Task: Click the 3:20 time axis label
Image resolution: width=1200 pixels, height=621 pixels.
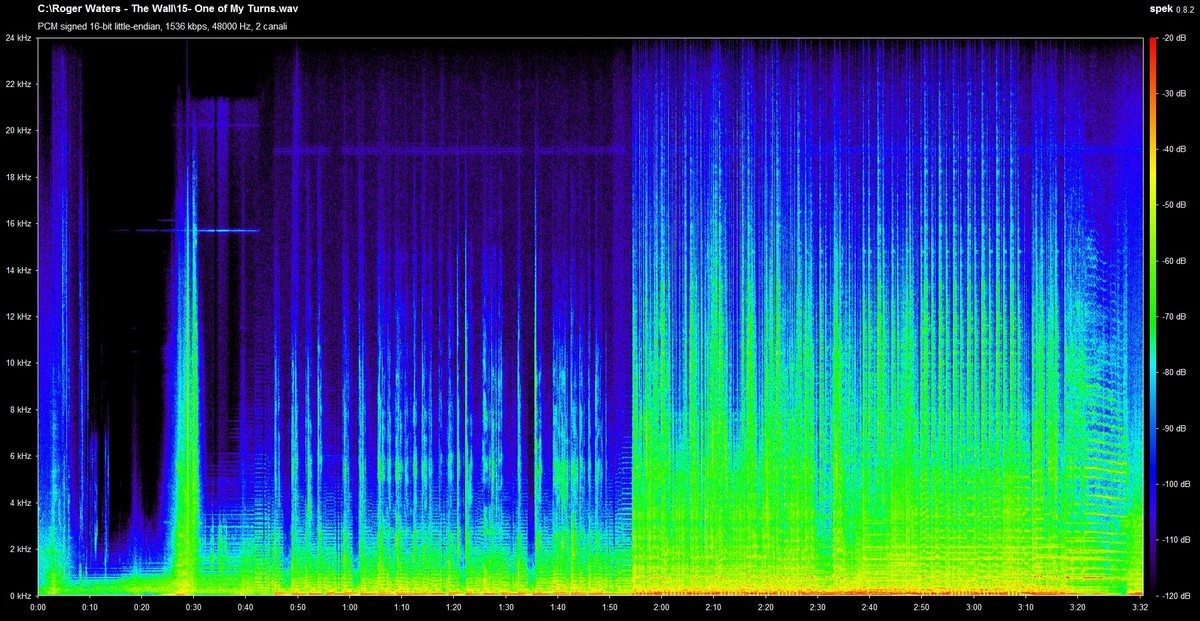Action: tap(1078, 607)
